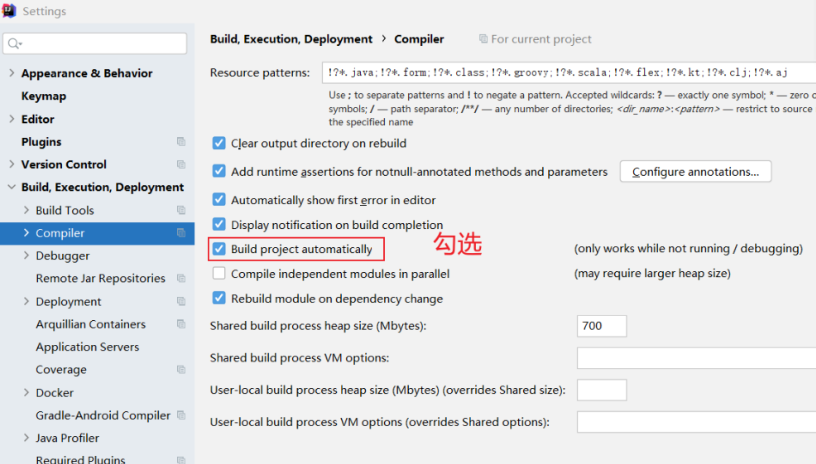Expand the Appearance & Behavior section
The image size is (816, 464).
coord(11,74)
